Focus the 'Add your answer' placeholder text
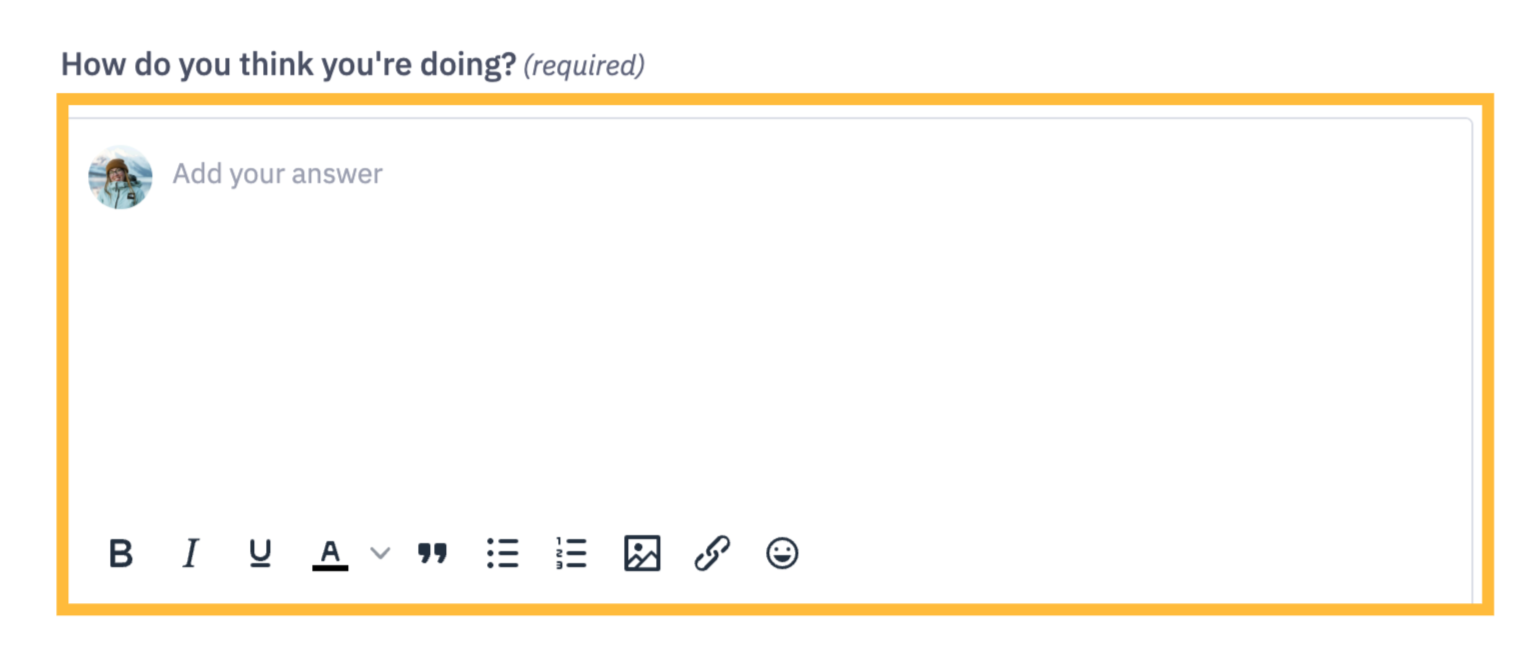This screenshot has height=650, width=1531. tap(277, 174)
